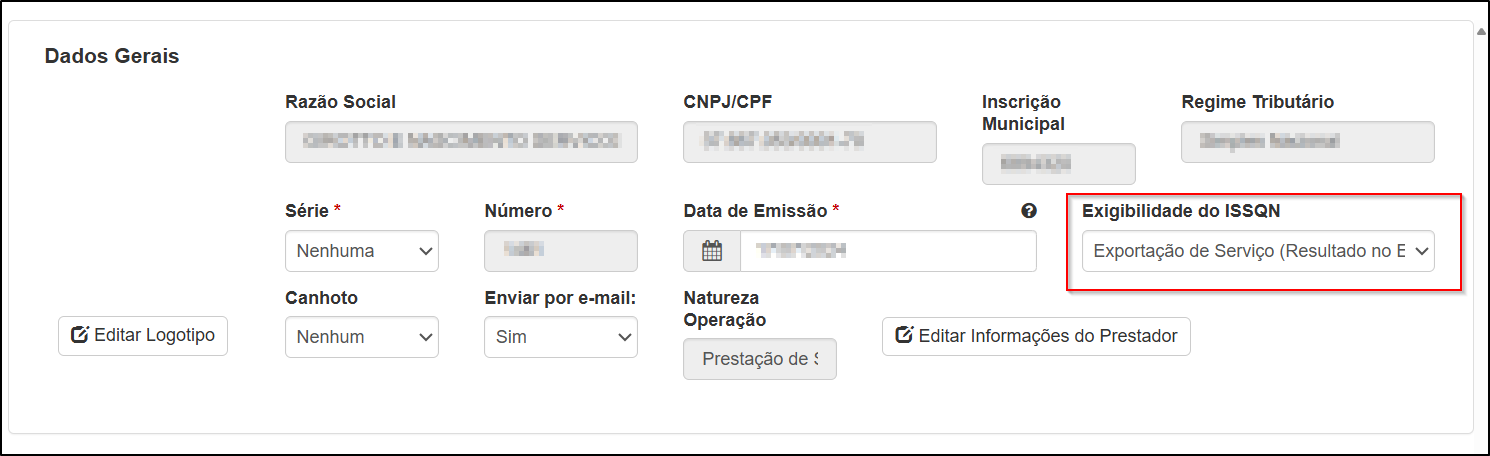This screenshot has width=1490, height=456.
Task: Click the help question mark icon
Action: point(1029,211)
